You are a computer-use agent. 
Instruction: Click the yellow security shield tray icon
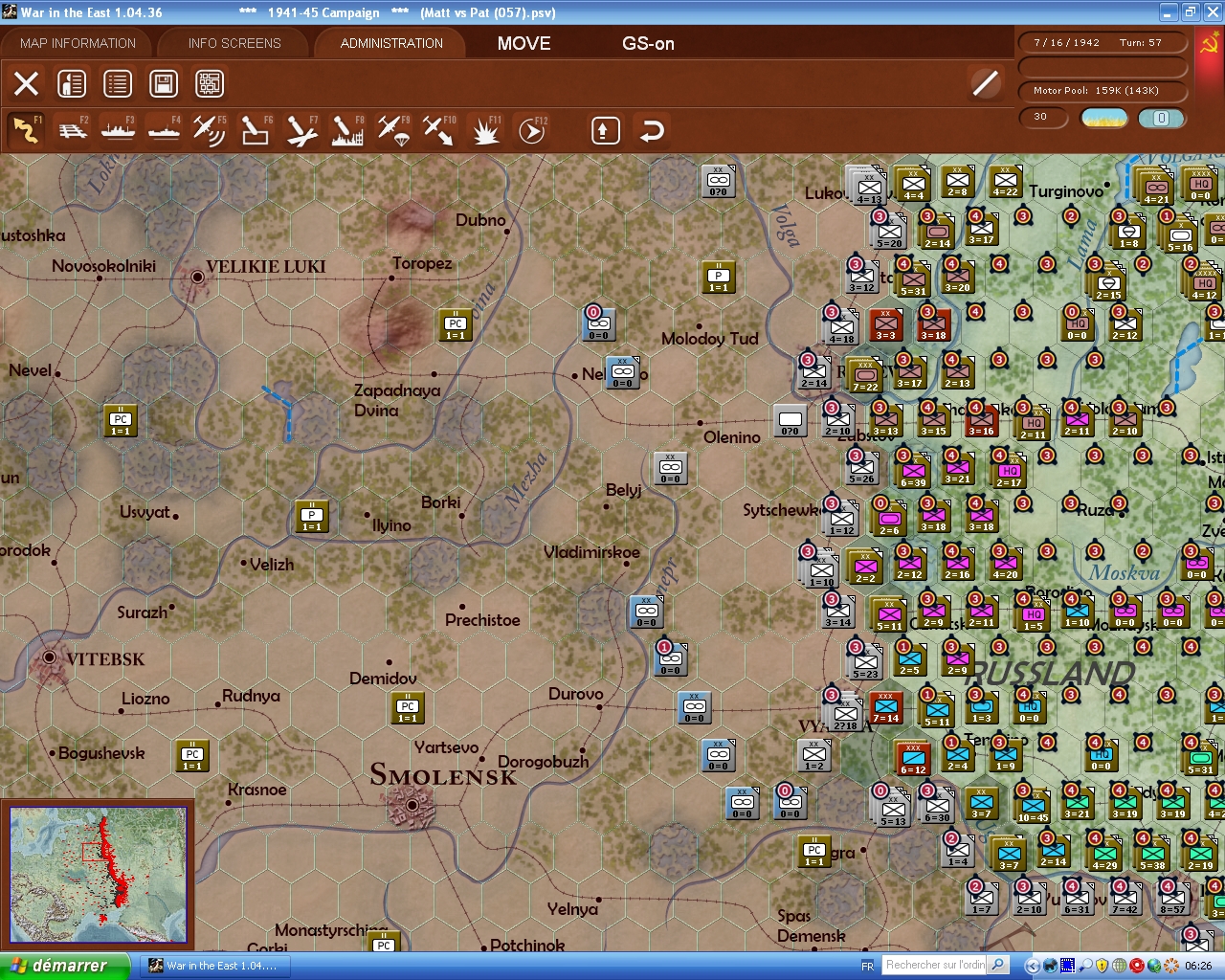[1102, 967]
